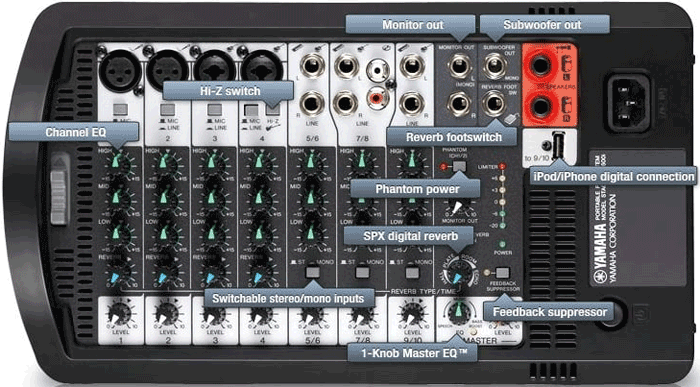Viewport: 700px width, 387px height.
Task: Click the channel 1 LEVEL knob
Action: click(120, 314)
